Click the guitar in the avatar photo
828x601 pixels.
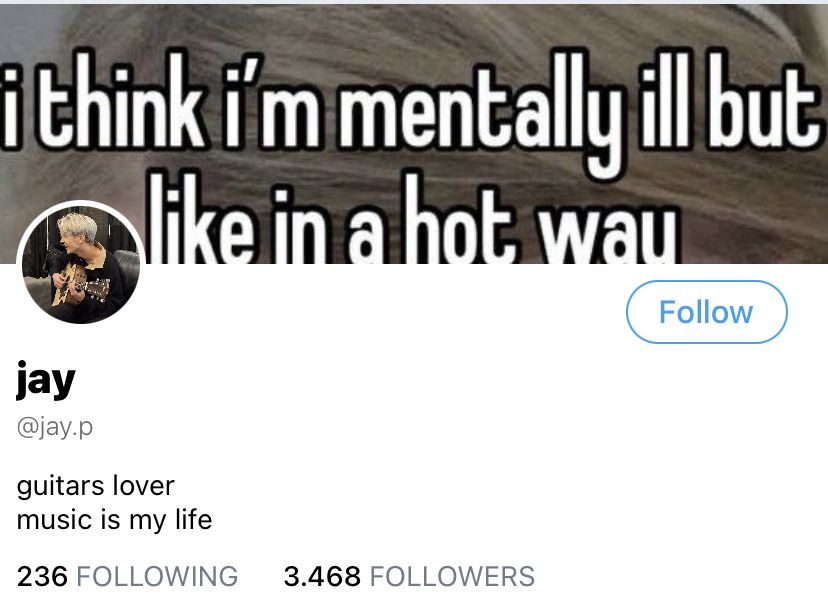79,284
